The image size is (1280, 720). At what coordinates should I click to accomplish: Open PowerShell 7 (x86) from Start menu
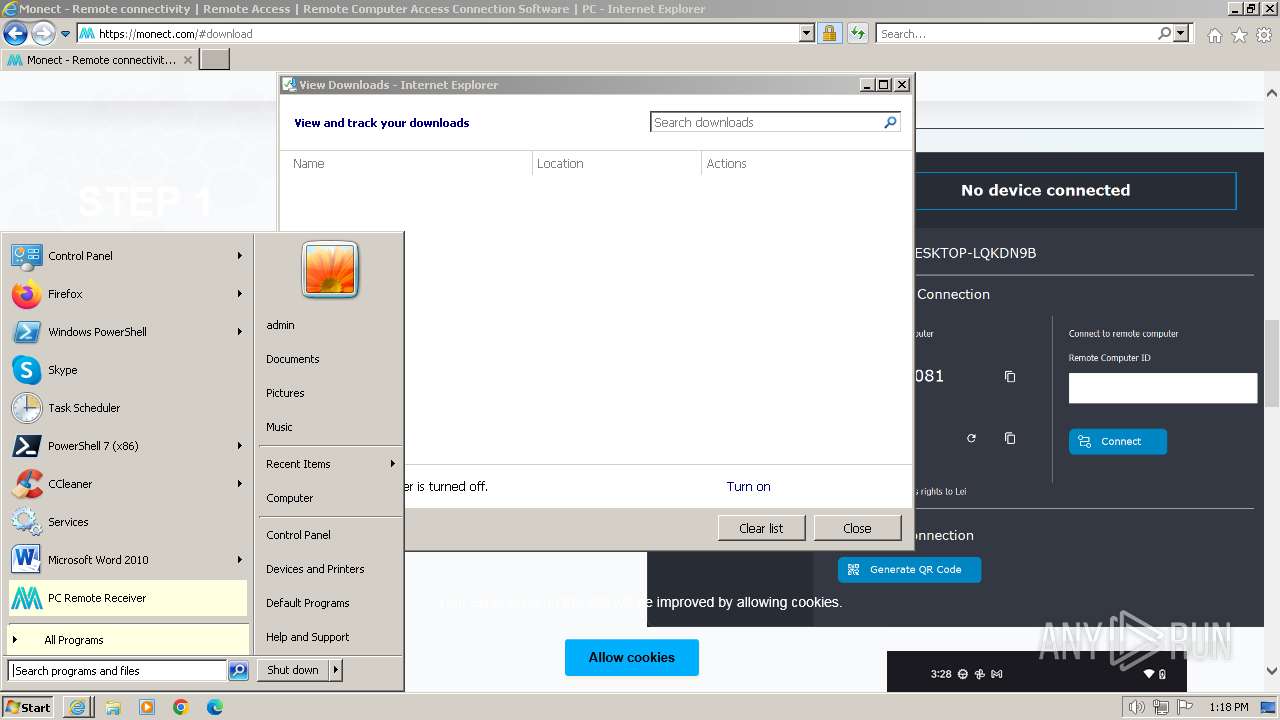click(128, 446)
